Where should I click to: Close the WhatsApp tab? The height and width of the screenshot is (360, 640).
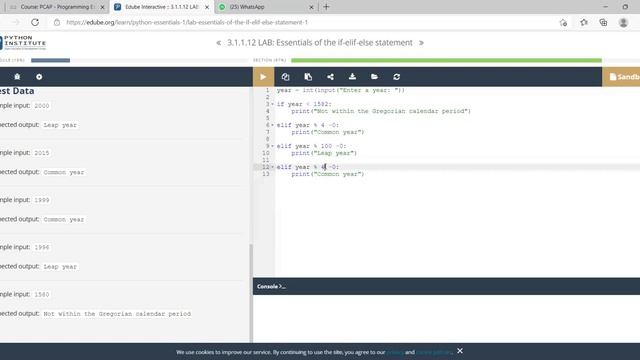tap(311, 7)
